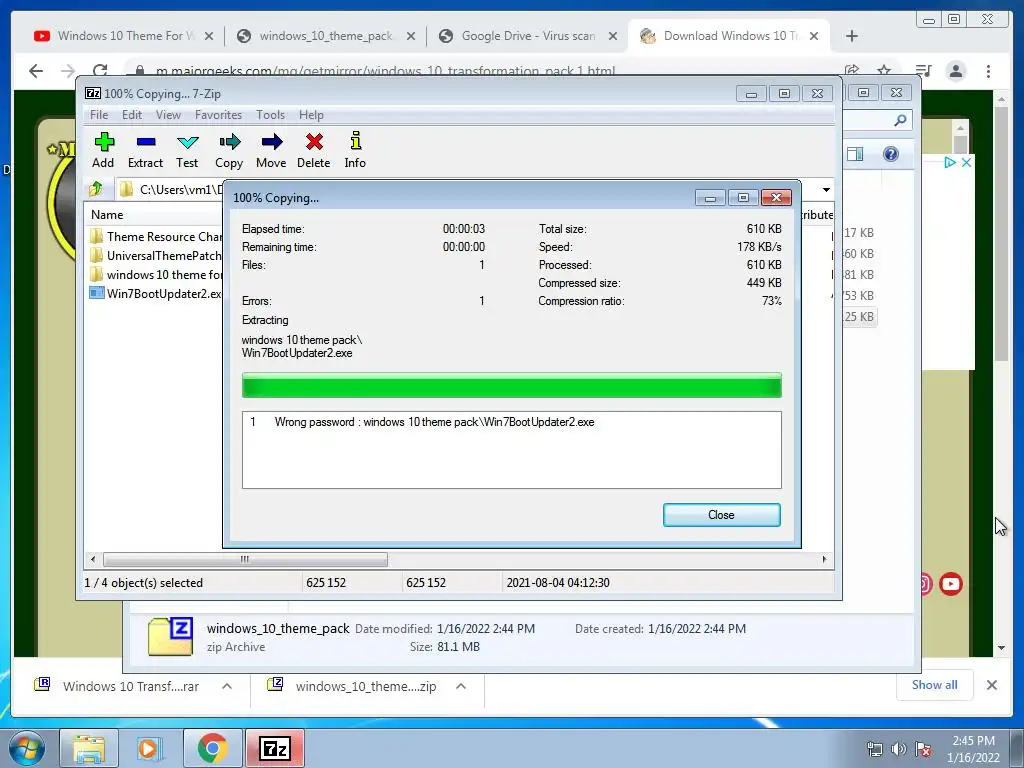Click the Delete toolbar icon
This screenshot has height=768, width=1024.
point(313,150)
